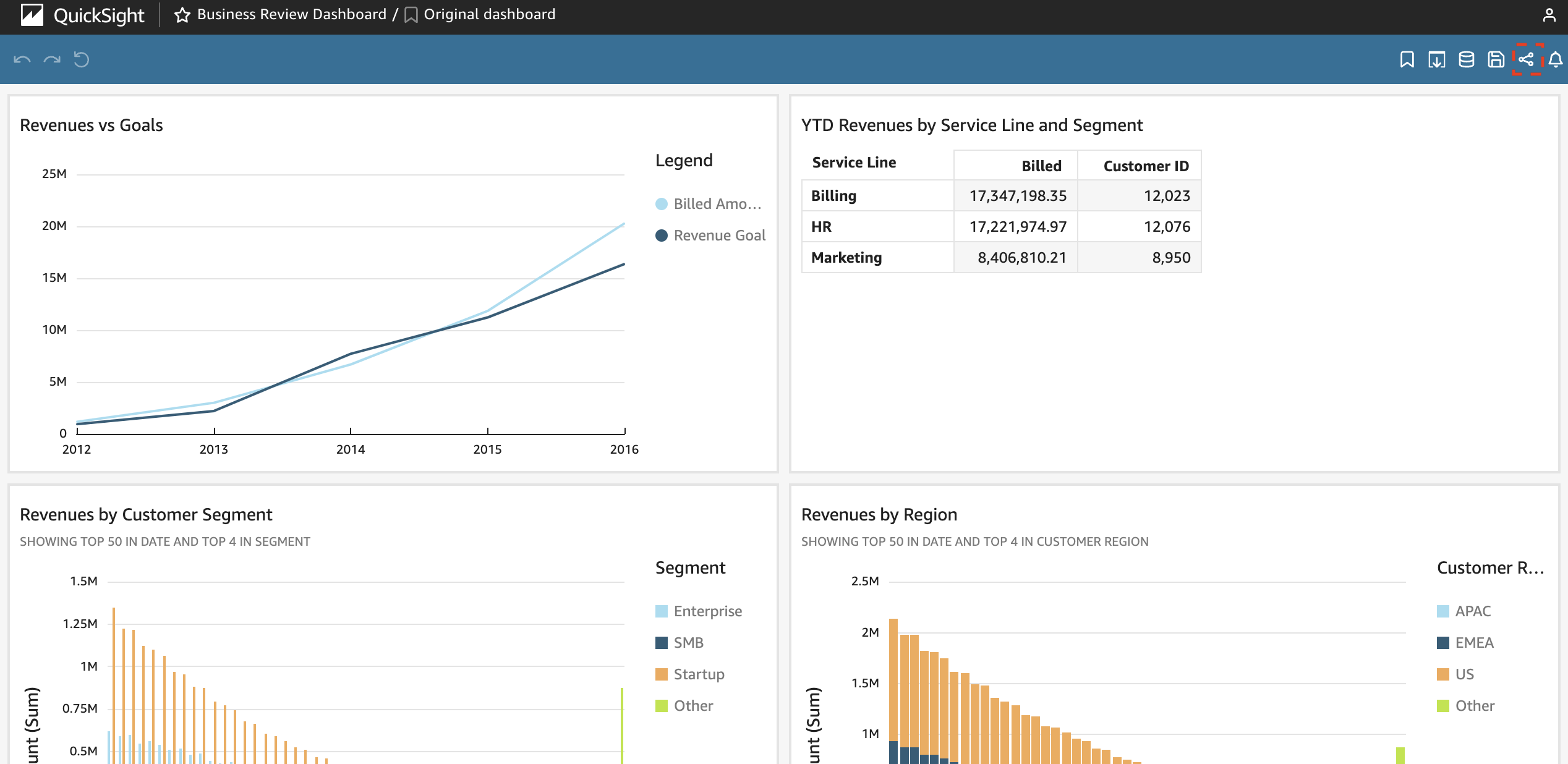Viewport: 1568px width, 764px height.
Task: Click the 2014 x-axis label
Action: pyautogui.click(x=351, y=449)
